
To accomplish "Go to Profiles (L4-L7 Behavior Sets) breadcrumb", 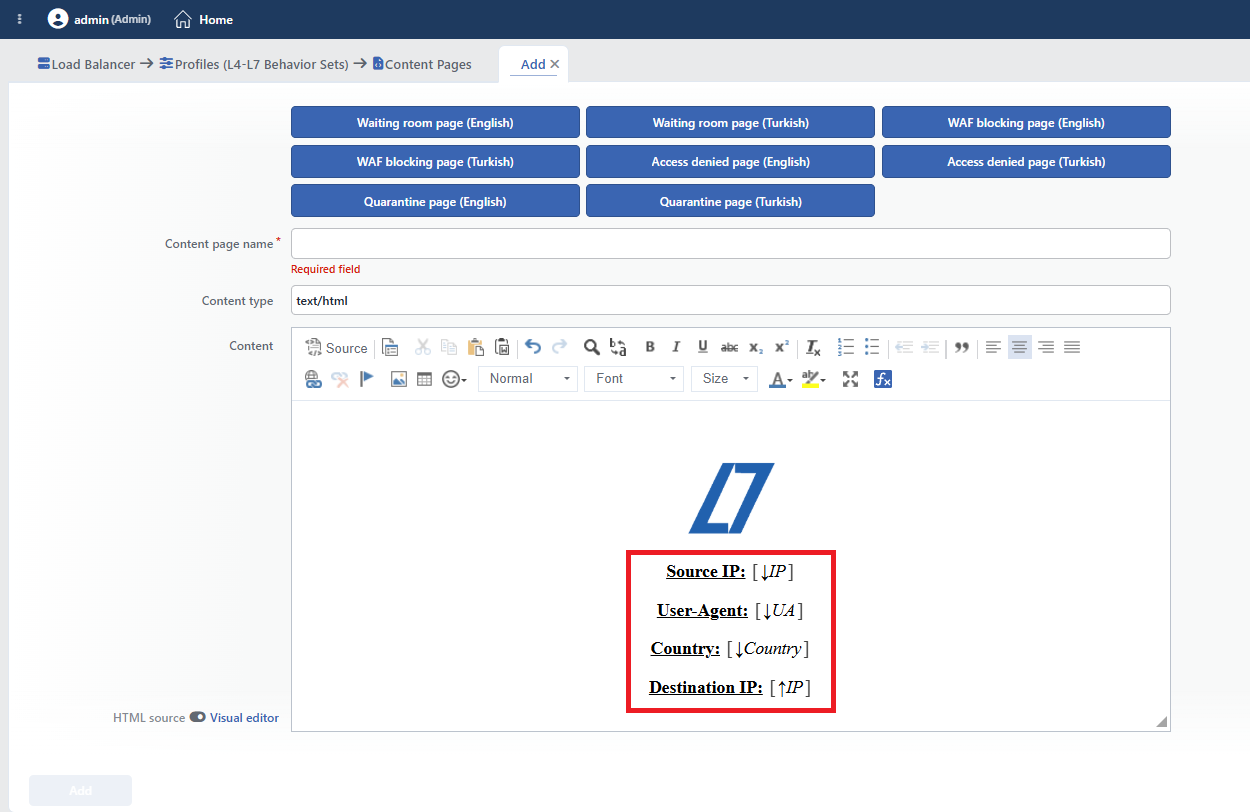I will (x=254, y=64).
